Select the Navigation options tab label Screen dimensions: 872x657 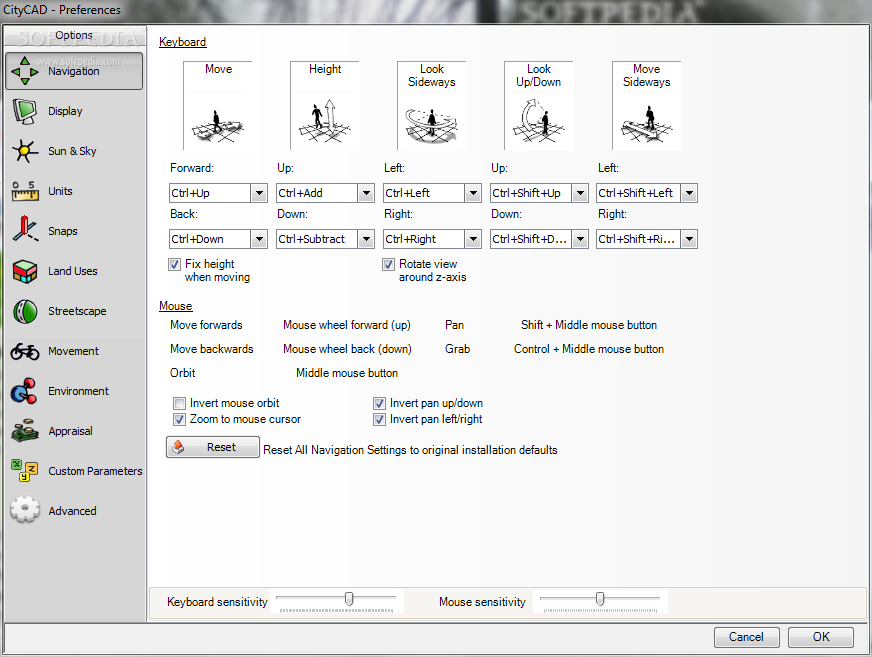73,71
